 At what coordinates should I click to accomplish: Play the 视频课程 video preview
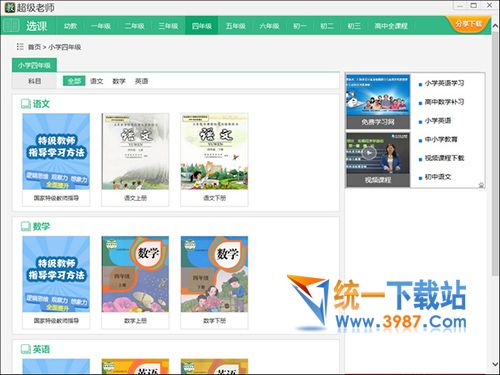(x=369, y=153)
